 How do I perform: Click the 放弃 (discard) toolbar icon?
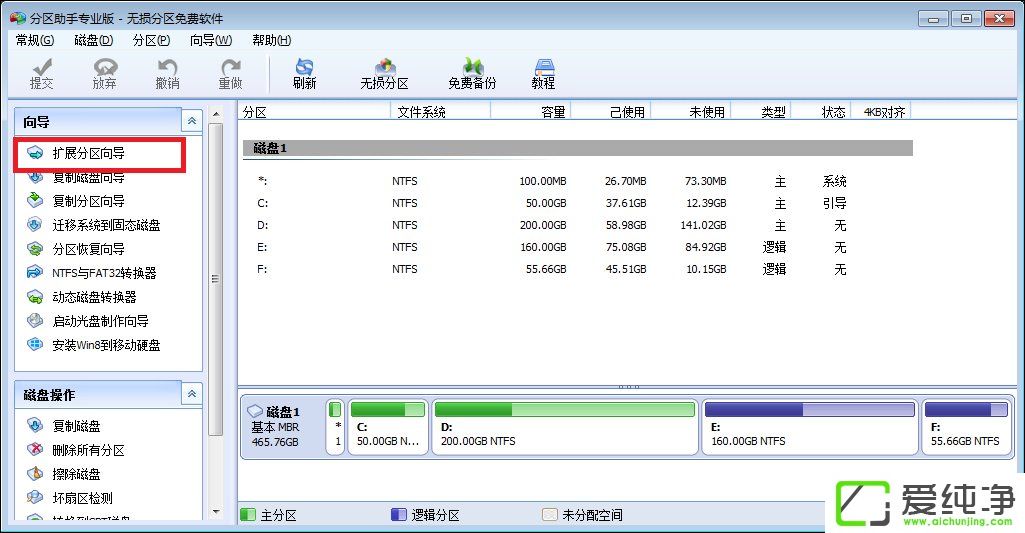[105, 74]
